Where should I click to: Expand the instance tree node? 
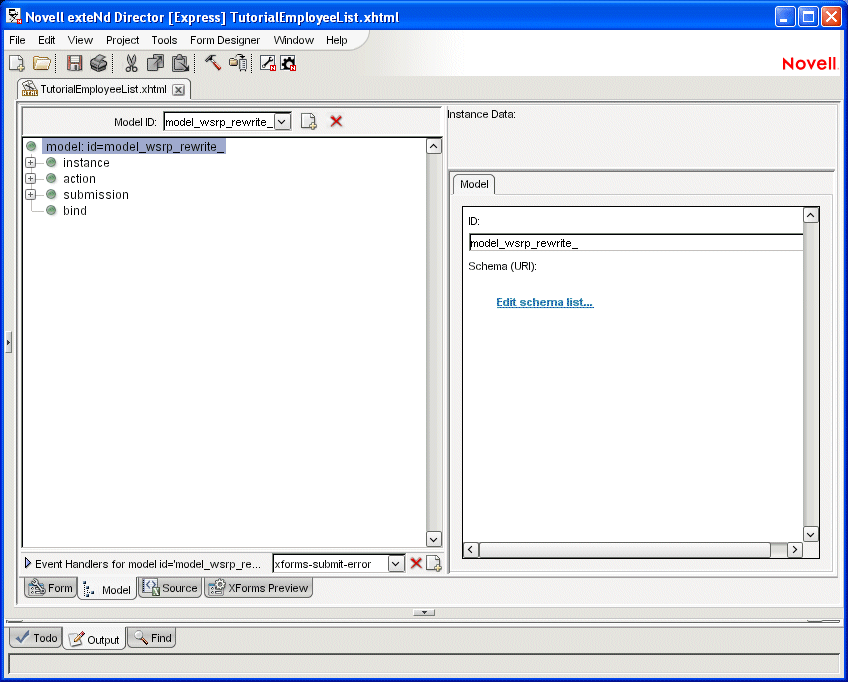[x=31, y=162]
